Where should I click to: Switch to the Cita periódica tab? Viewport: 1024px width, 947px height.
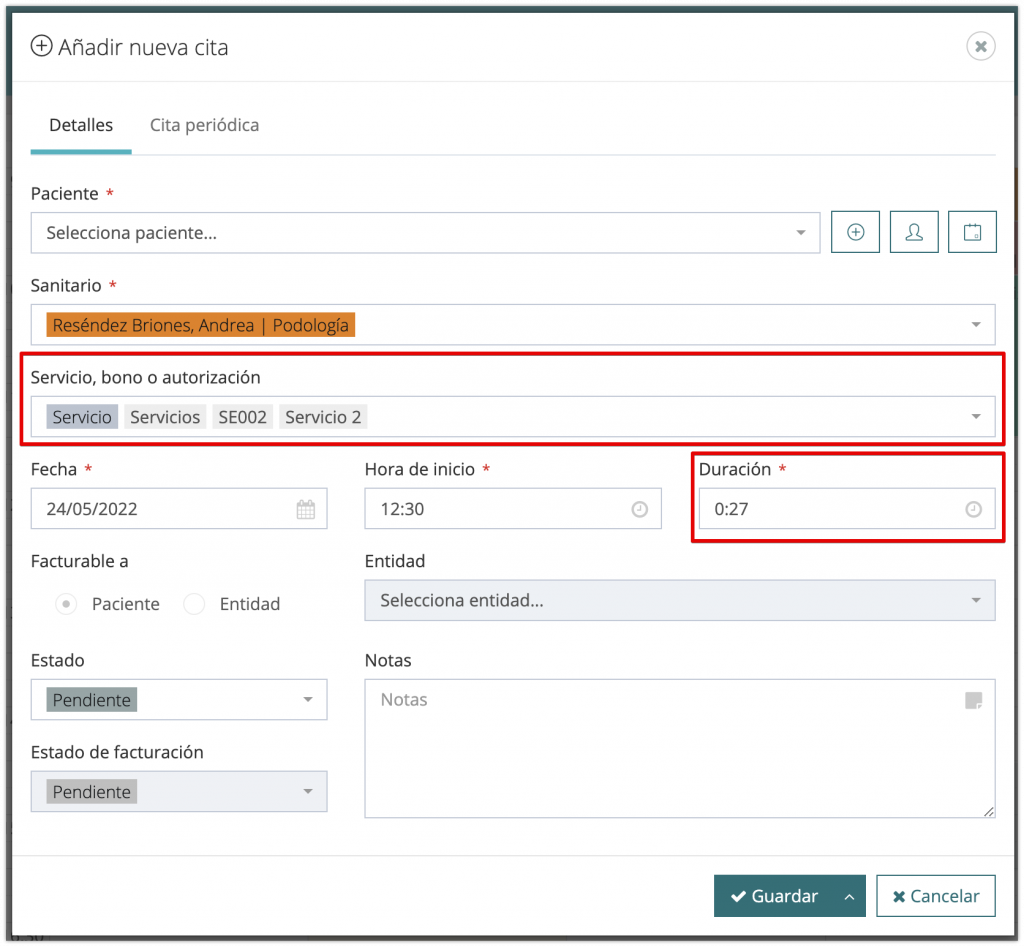204,126
